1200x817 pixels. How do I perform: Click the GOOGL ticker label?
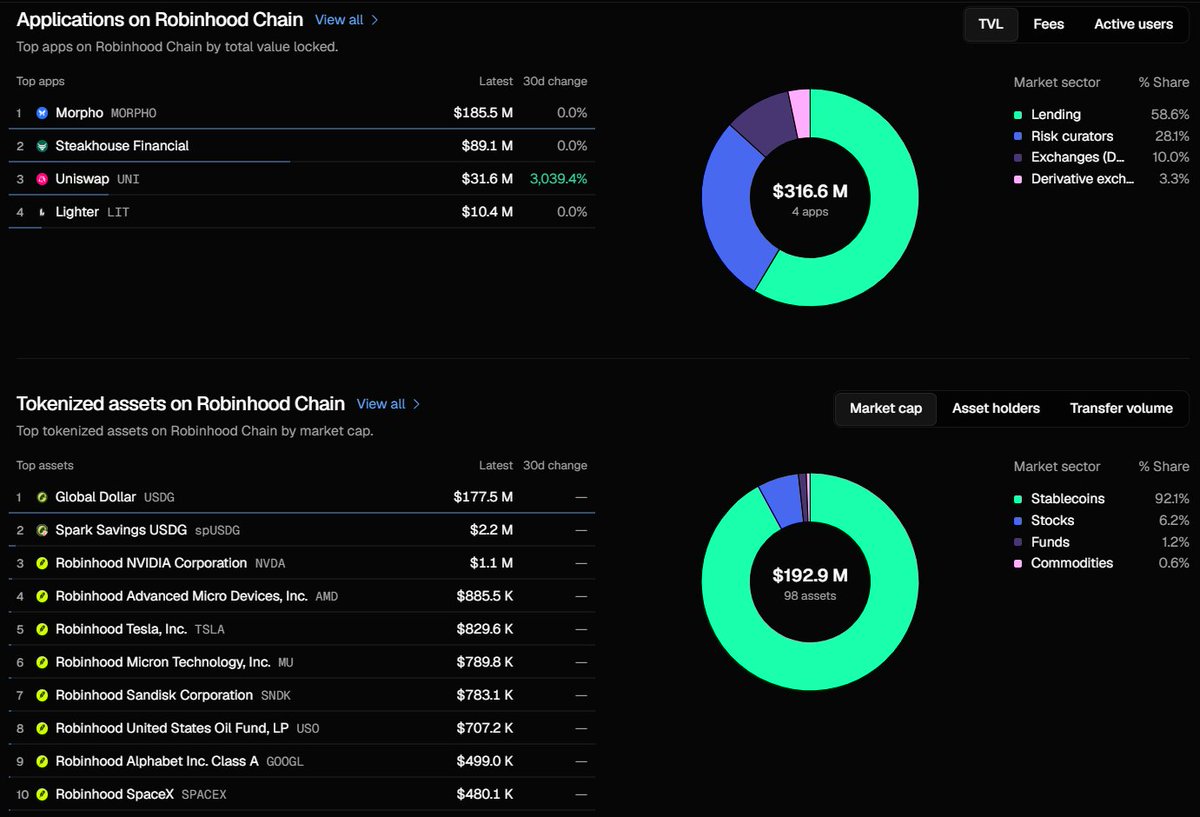285,762
